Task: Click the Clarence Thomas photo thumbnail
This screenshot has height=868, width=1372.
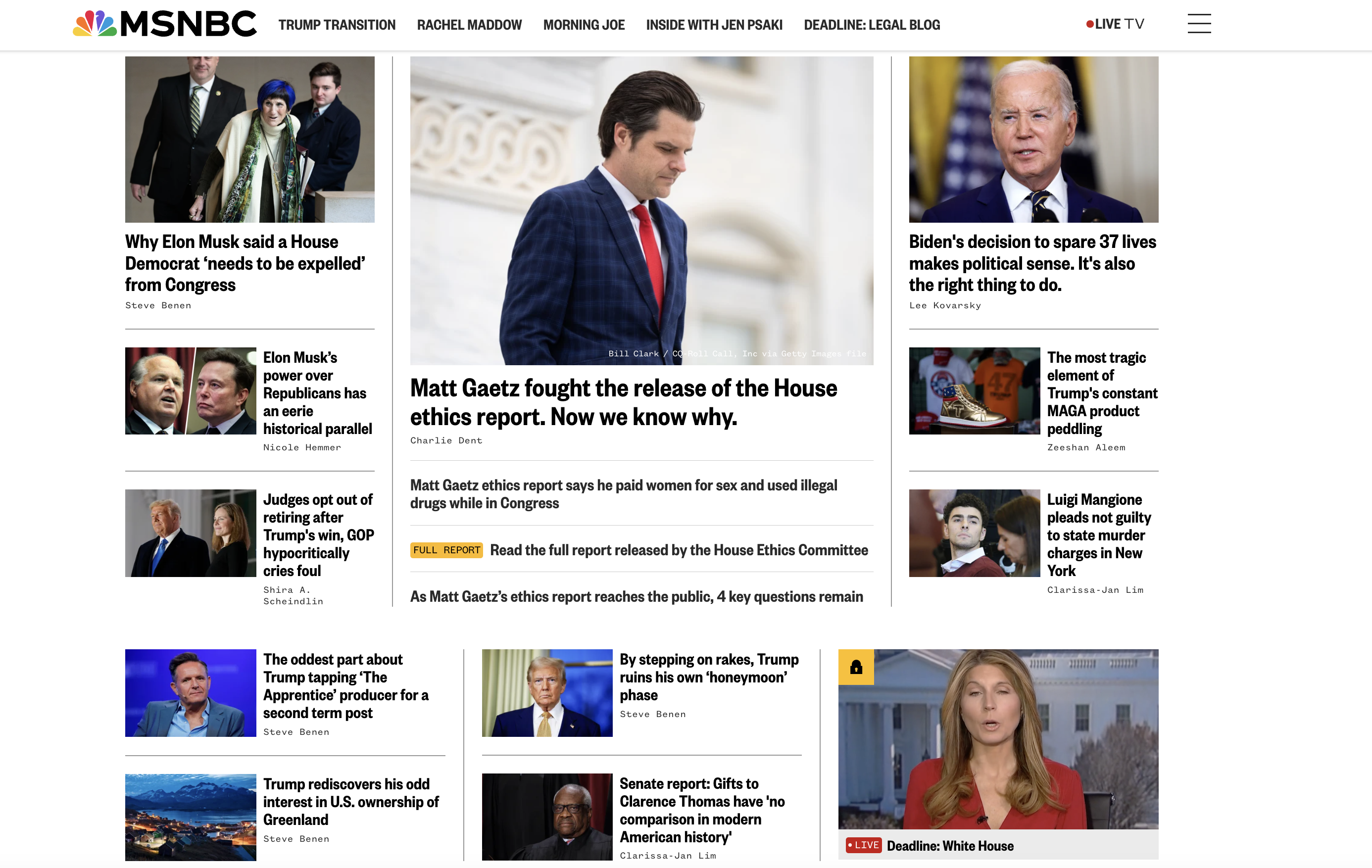Action: 547,816
